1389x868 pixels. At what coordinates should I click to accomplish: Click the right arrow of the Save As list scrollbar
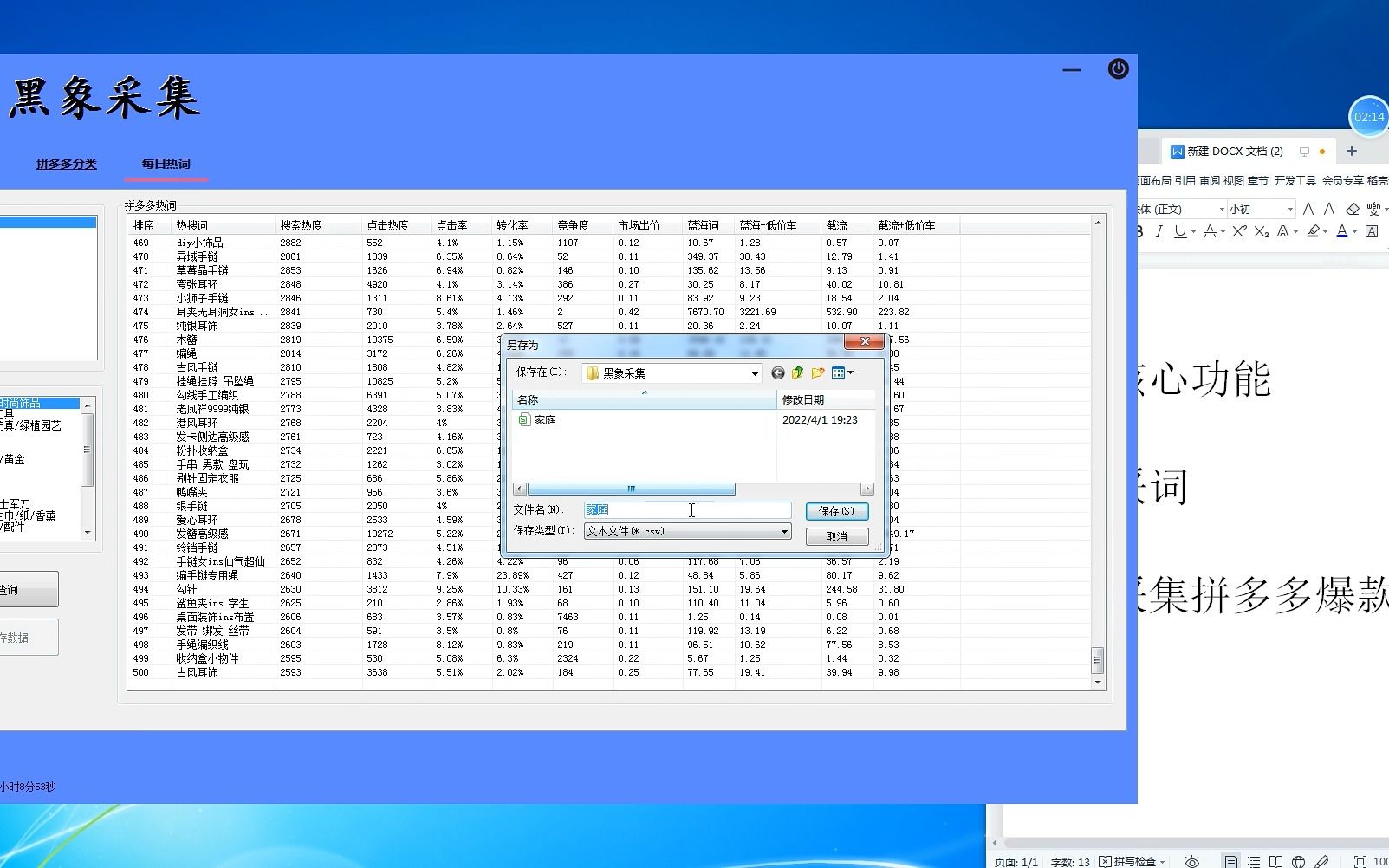[867, 489]
